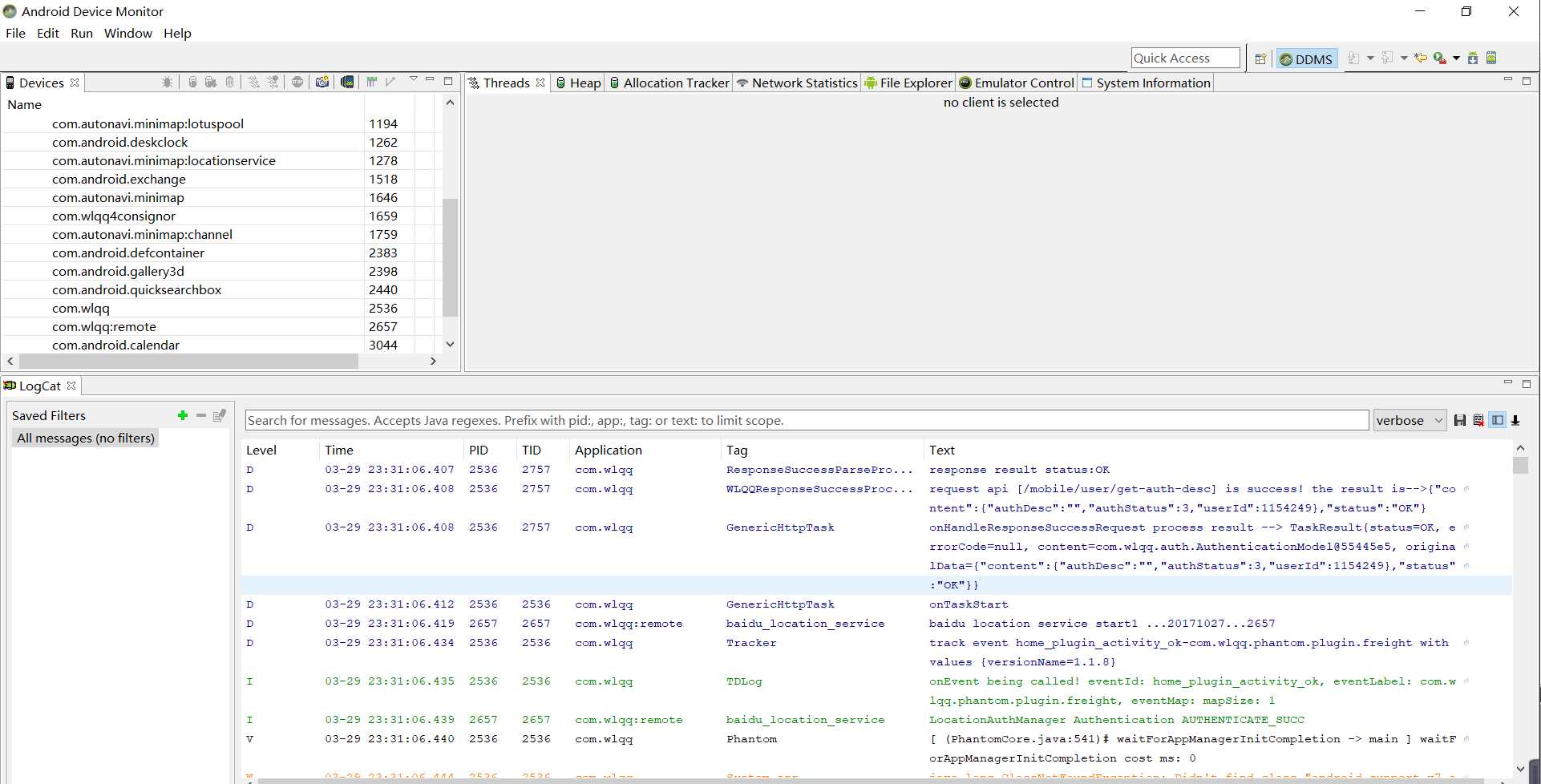This screenshot has width=1541, height=784.
Task: Maximize the LogCat panel
Action: point(1526,384)
